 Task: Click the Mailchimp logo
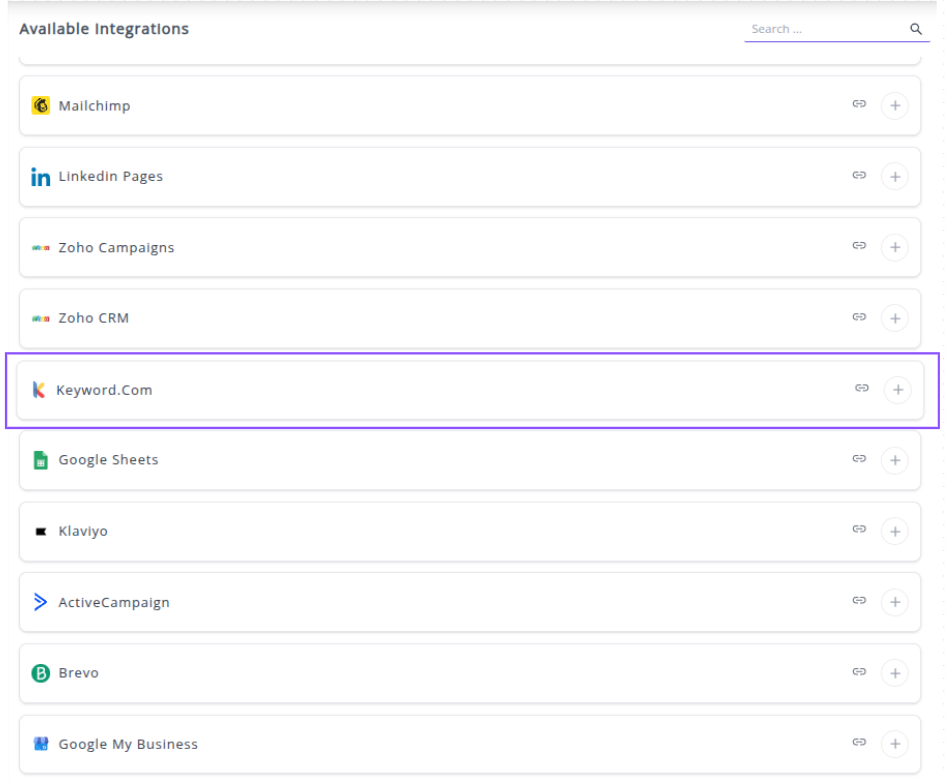(40, 105)
